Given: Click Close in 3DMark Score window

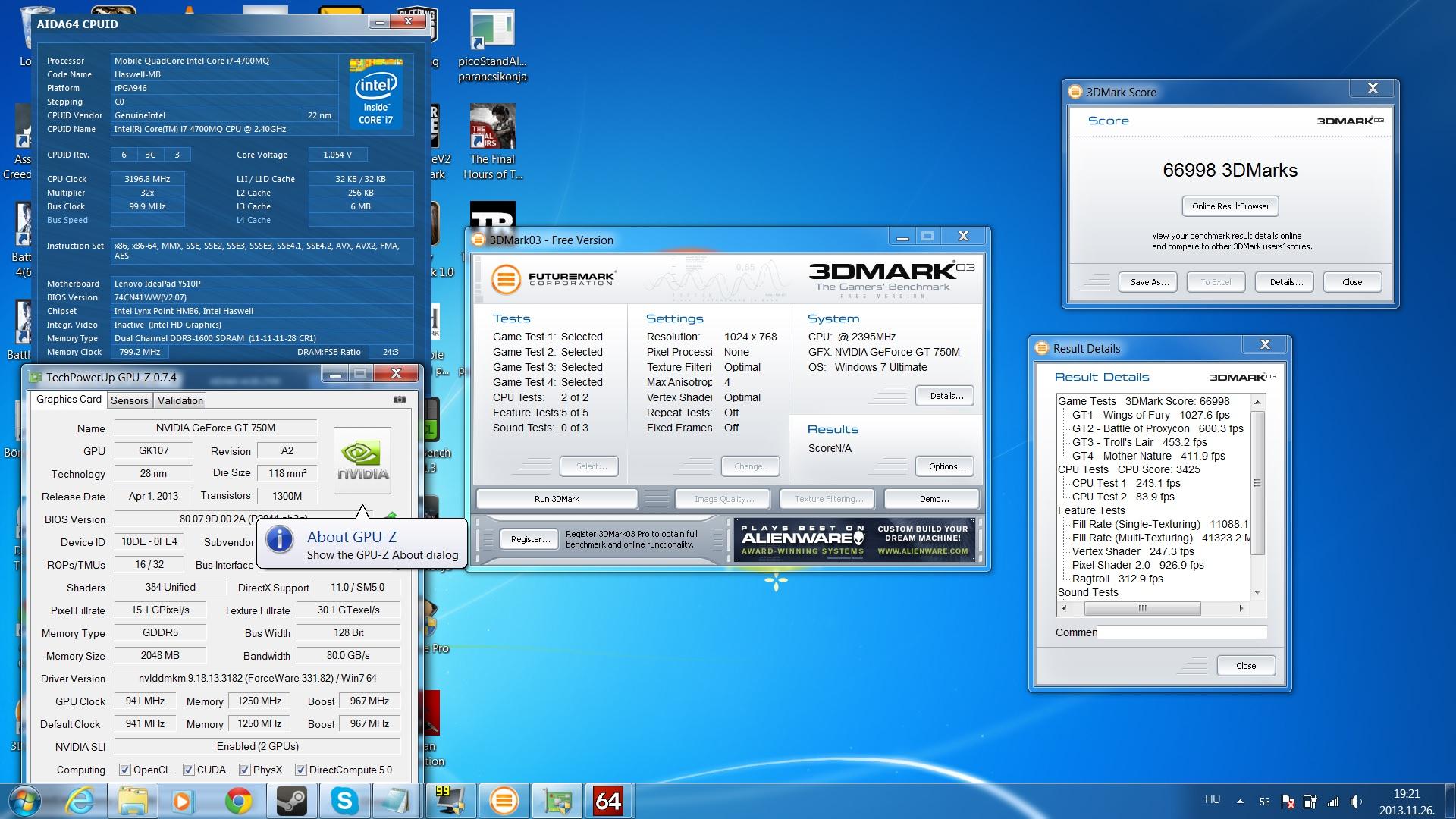Looking at the screenshot, I should 1352,282.
